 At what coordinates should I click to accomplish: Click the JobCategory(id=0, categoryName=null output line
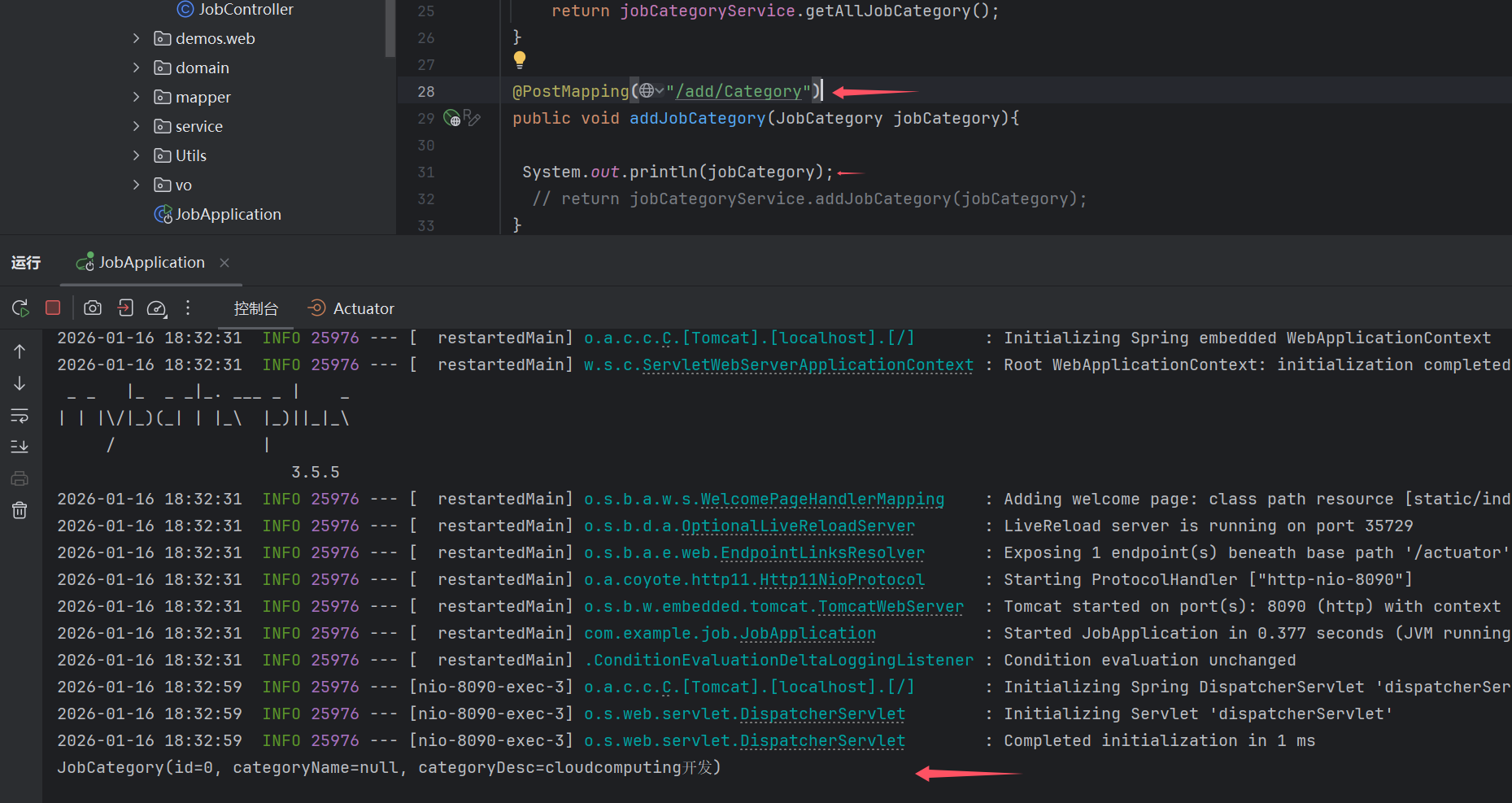click(389, 767)
